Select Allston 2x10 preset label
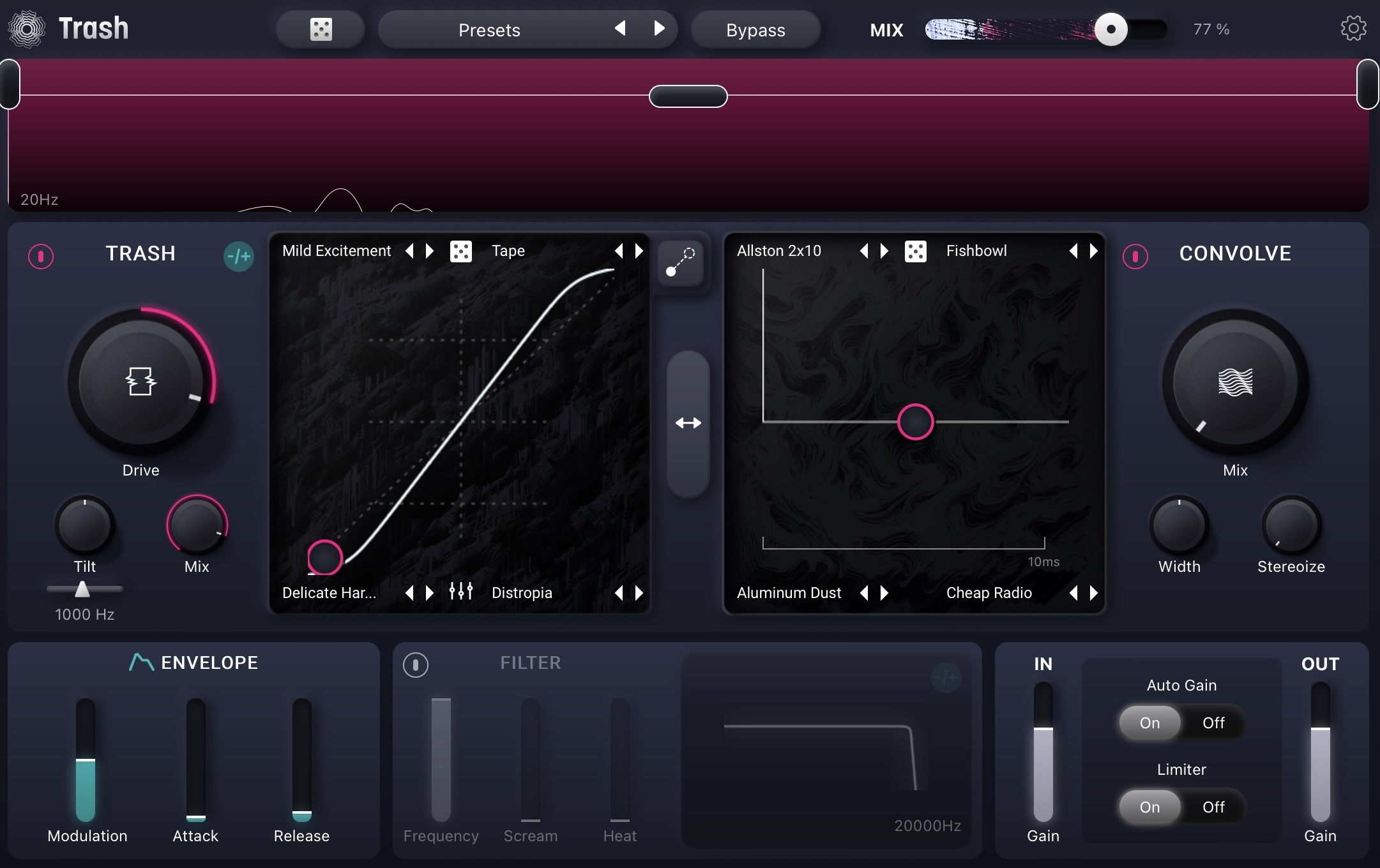The image size is (1380, 868). click(779, 251)
